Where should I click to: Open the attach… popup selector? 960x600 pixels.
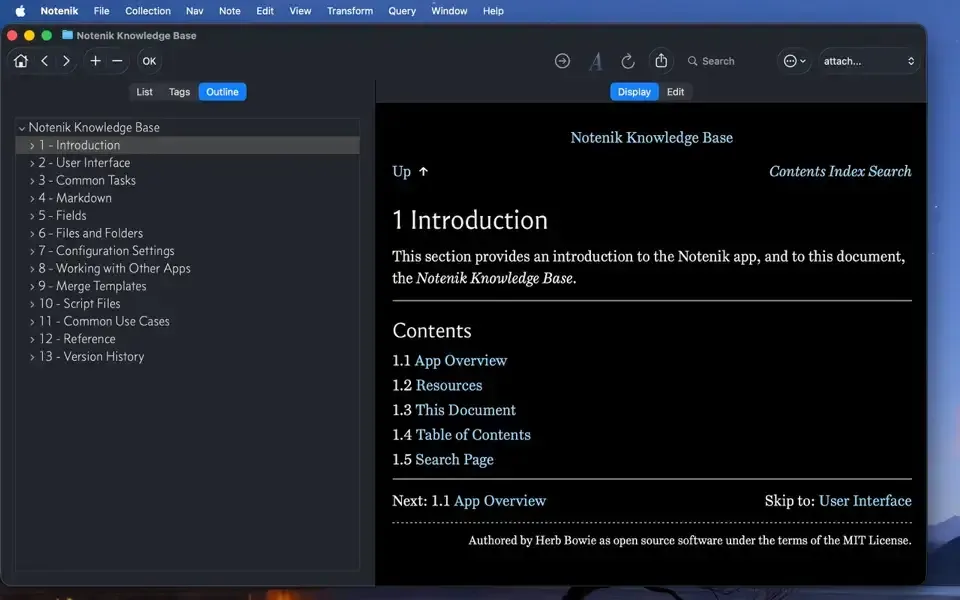click(869, 61)
